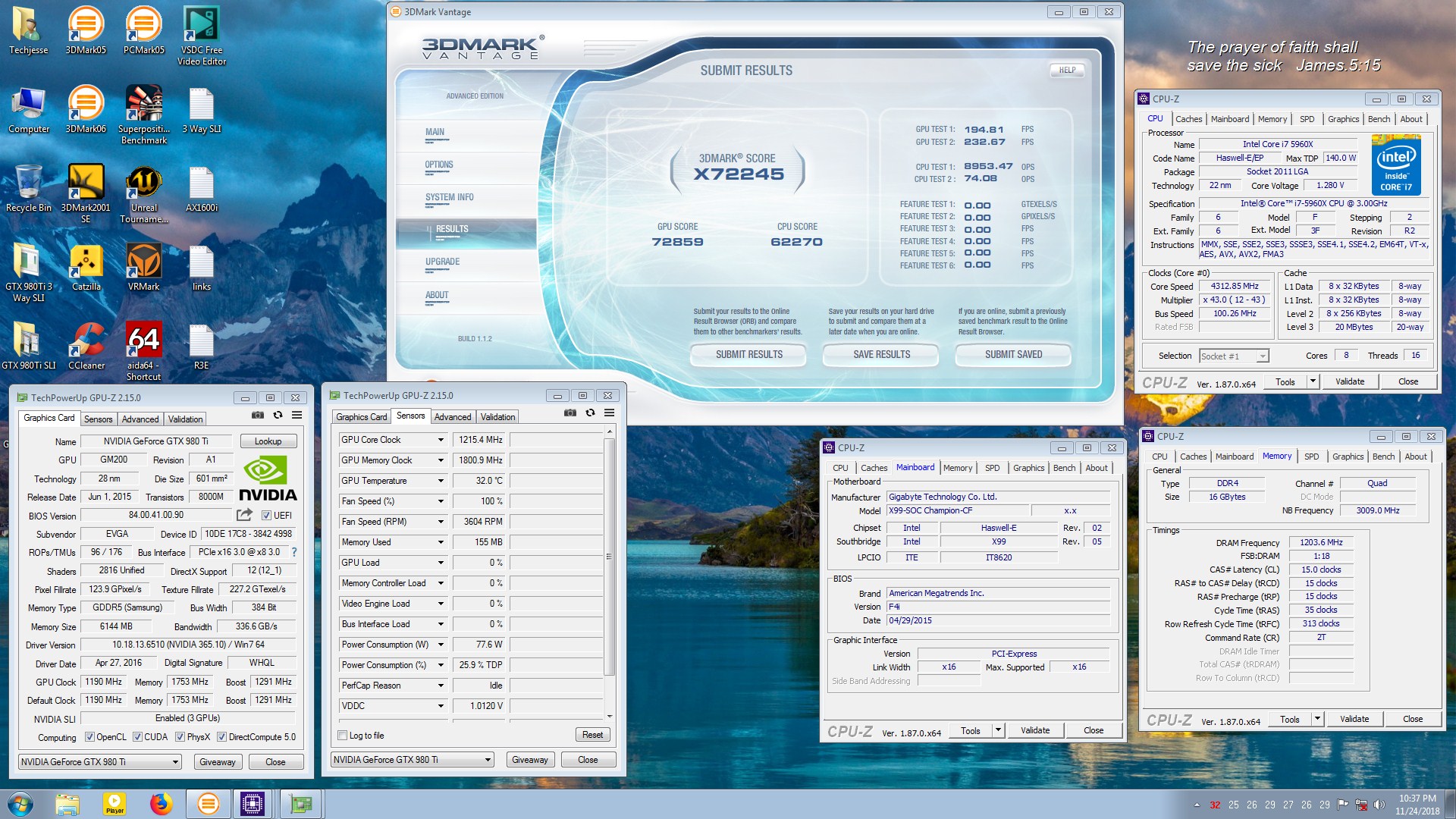Open the Bench tab in CPU-Z Mainboard window
1456x819 pixels.
[1064, 468]
